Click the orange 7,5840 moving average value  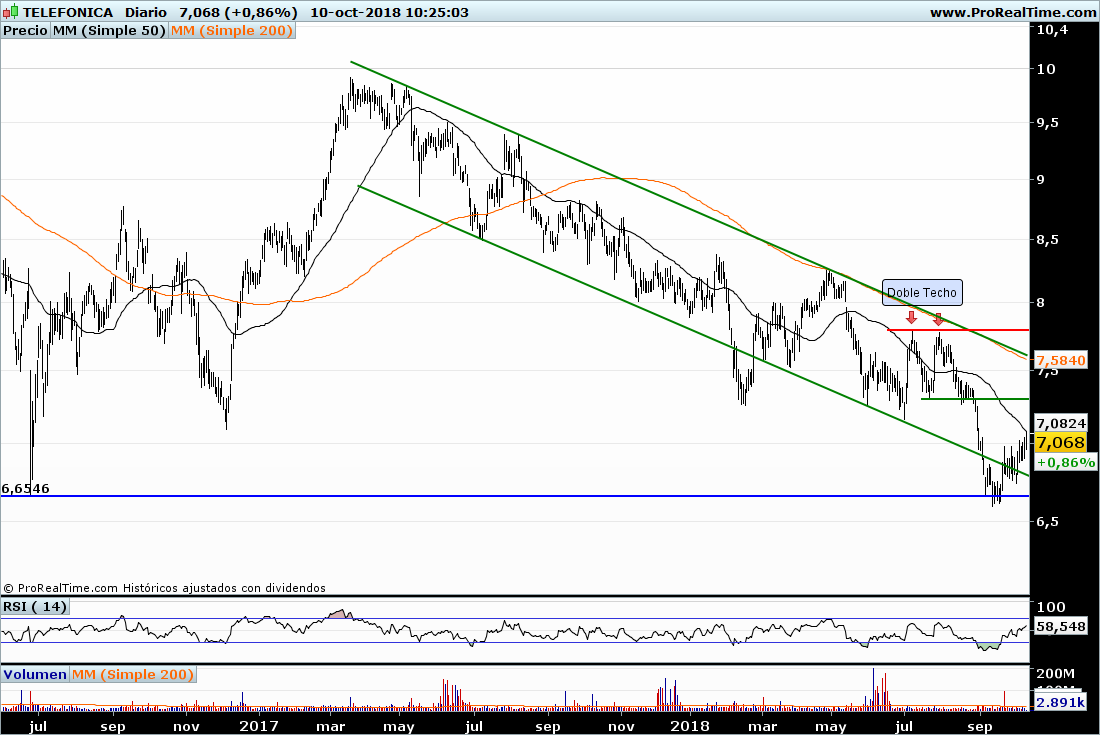pyautogui.click(x=1061, y=360)
